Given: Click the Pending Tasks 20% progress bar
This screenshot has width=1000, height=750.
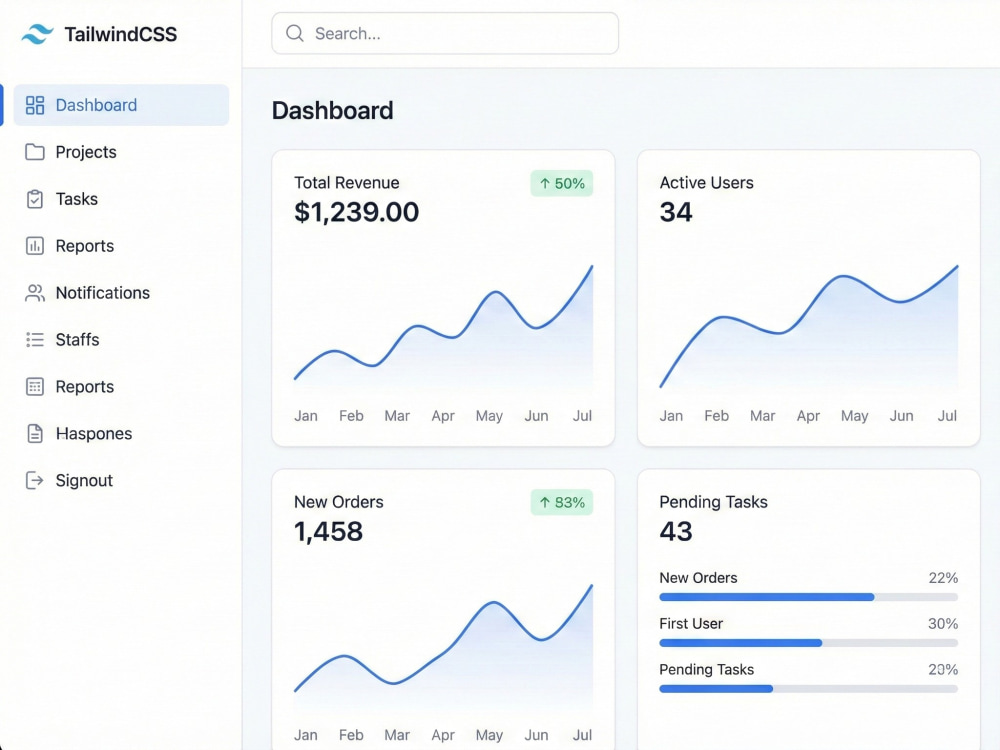Looking at the screenshot, I should (x=809, y=689).
